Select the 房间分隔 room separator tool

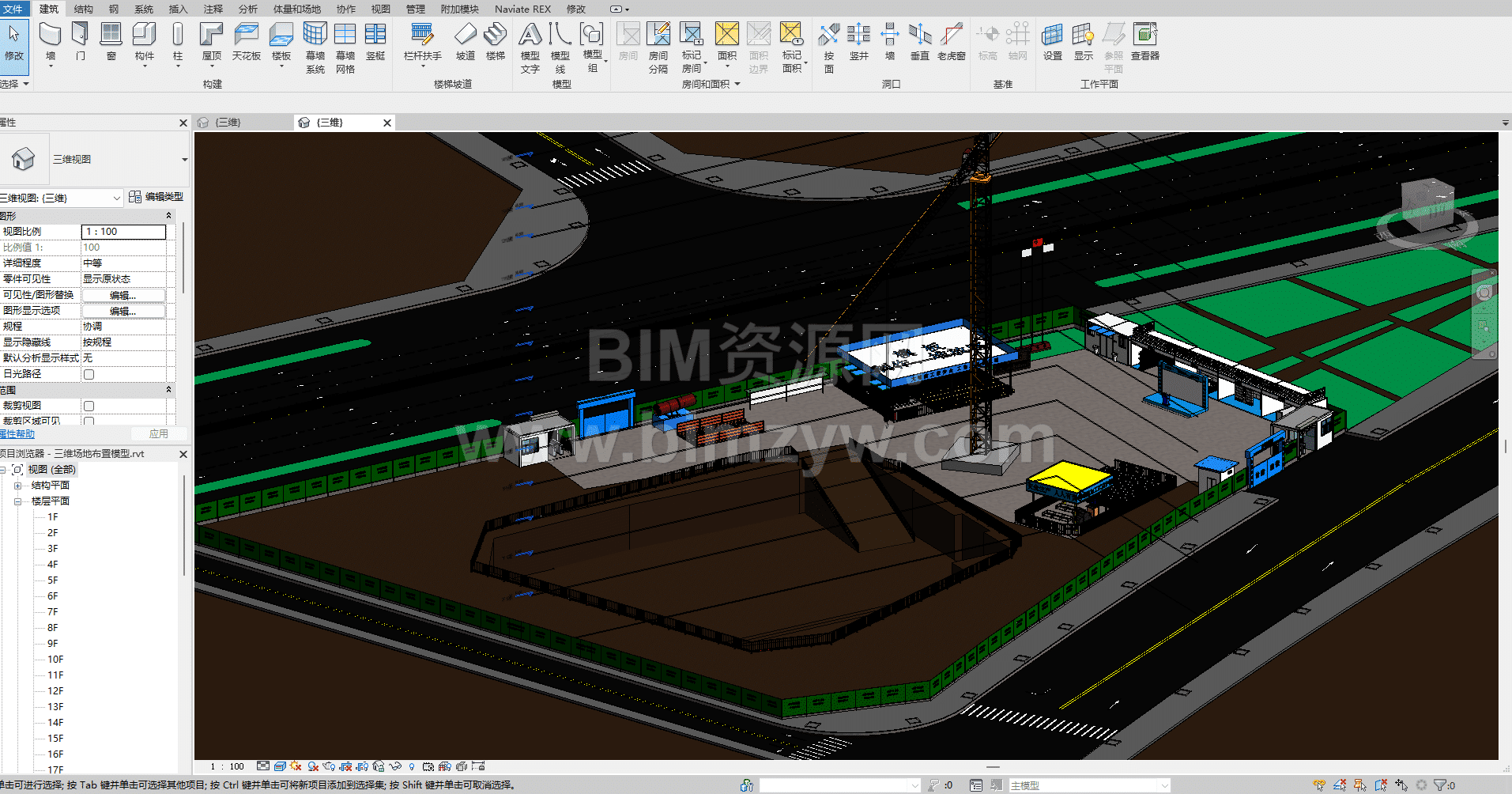tap(658, 47)
